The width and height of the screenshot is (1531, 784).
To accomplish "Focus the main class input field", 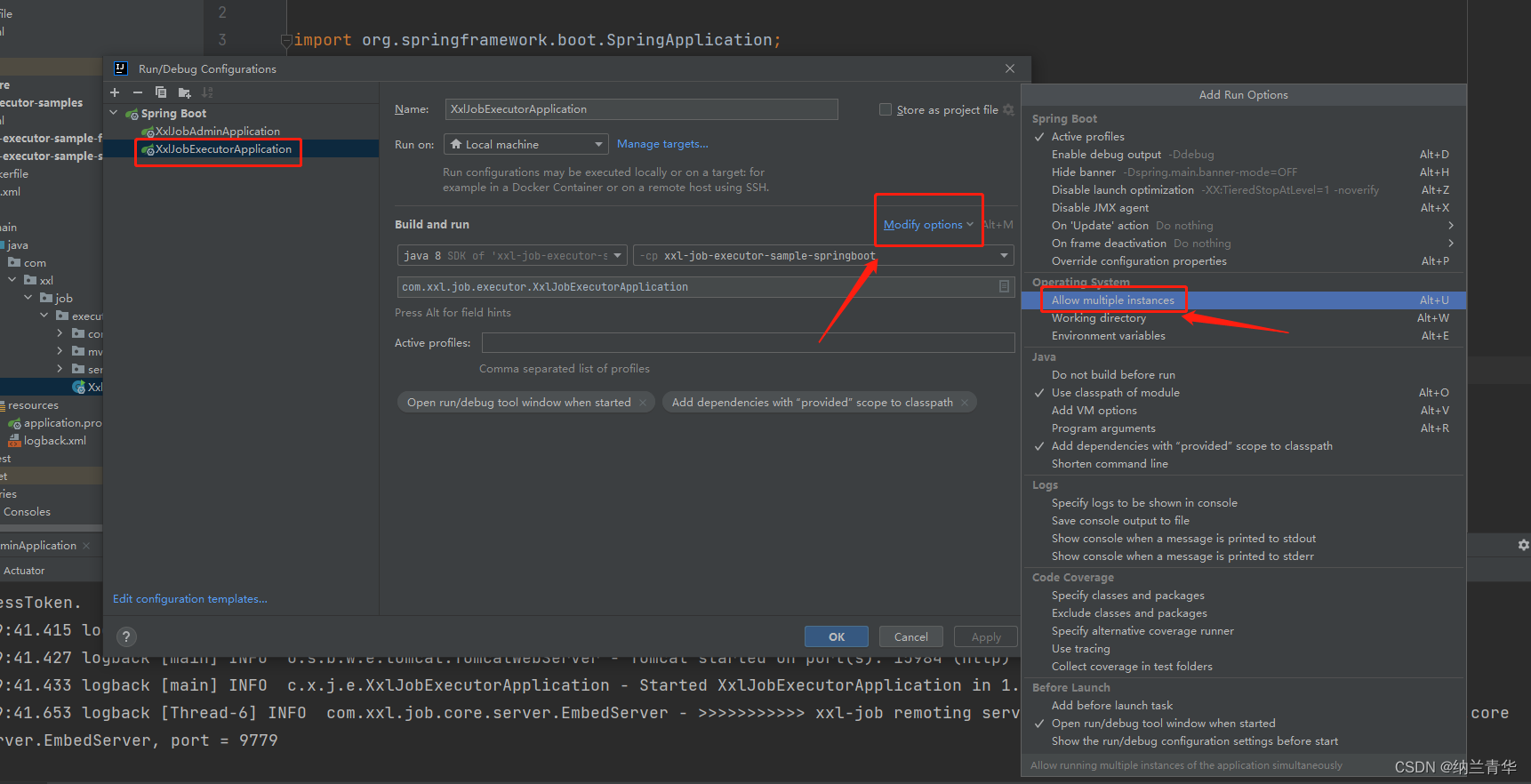I will [x=705, y=286].
